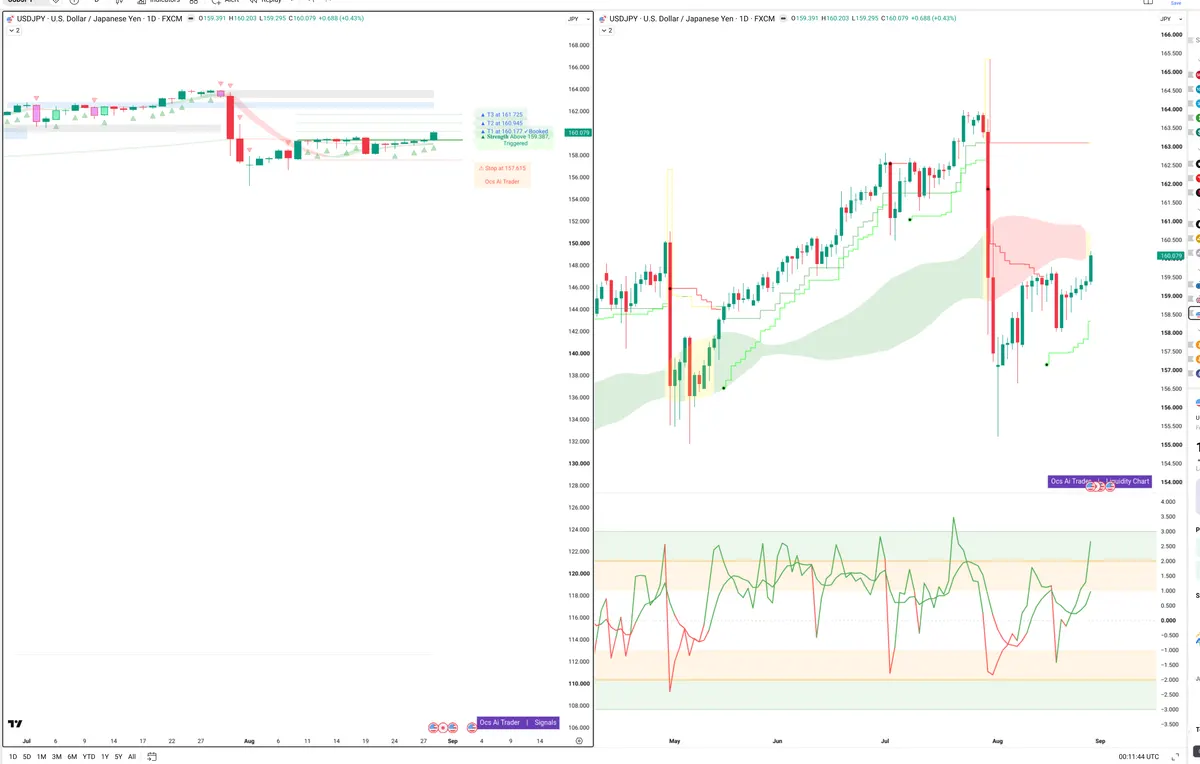The image size is (1200, 764).
Task: Click 154.000 on the right chart price scale
Action: coord(1173,482)
